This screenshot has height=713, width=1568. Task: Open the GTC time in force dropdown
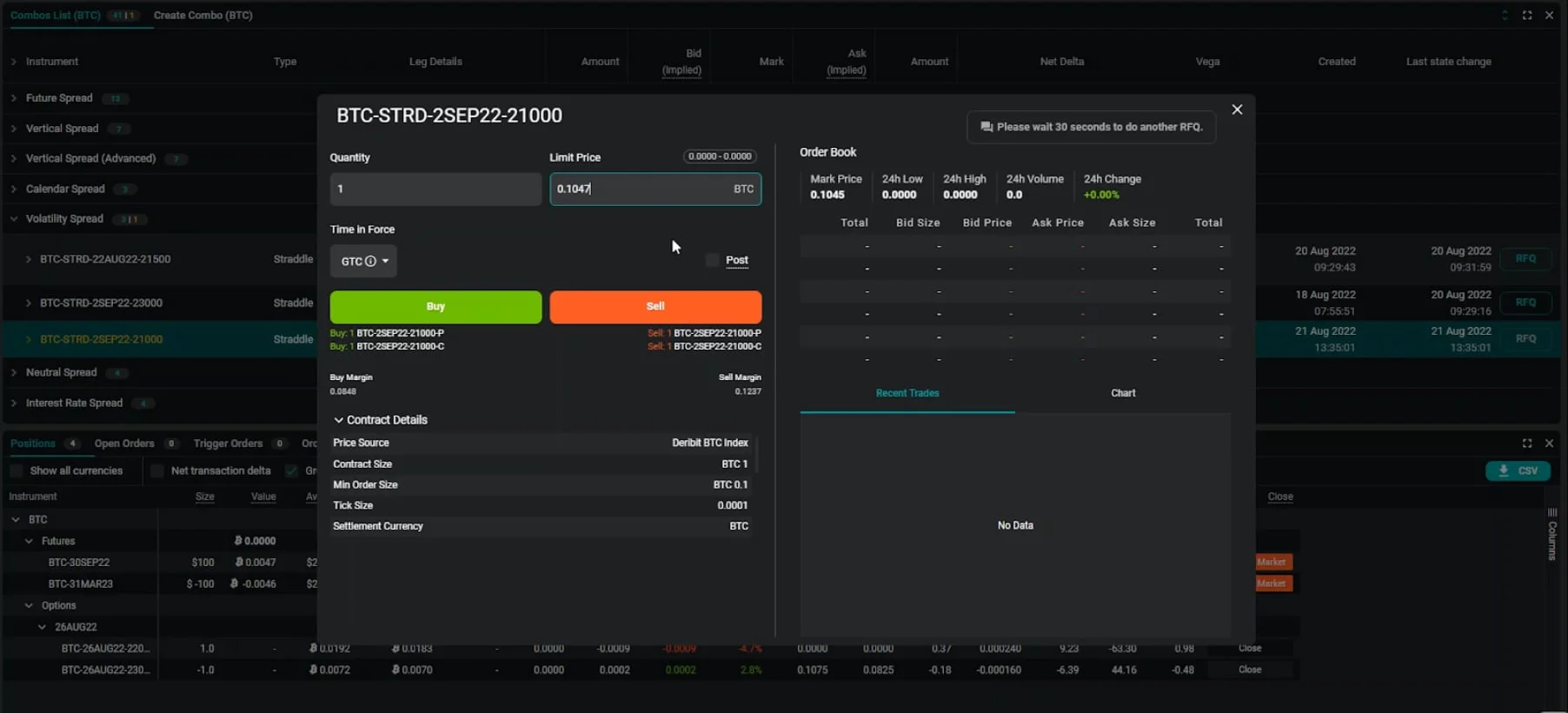[363, 261]
